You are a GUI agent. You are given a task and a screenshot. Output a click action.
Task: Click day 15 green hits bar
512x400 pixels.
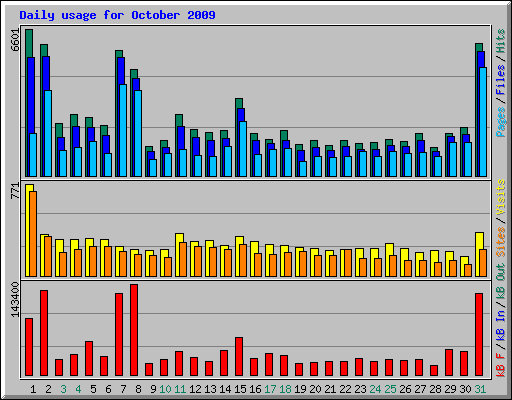(x=239, y=103)
